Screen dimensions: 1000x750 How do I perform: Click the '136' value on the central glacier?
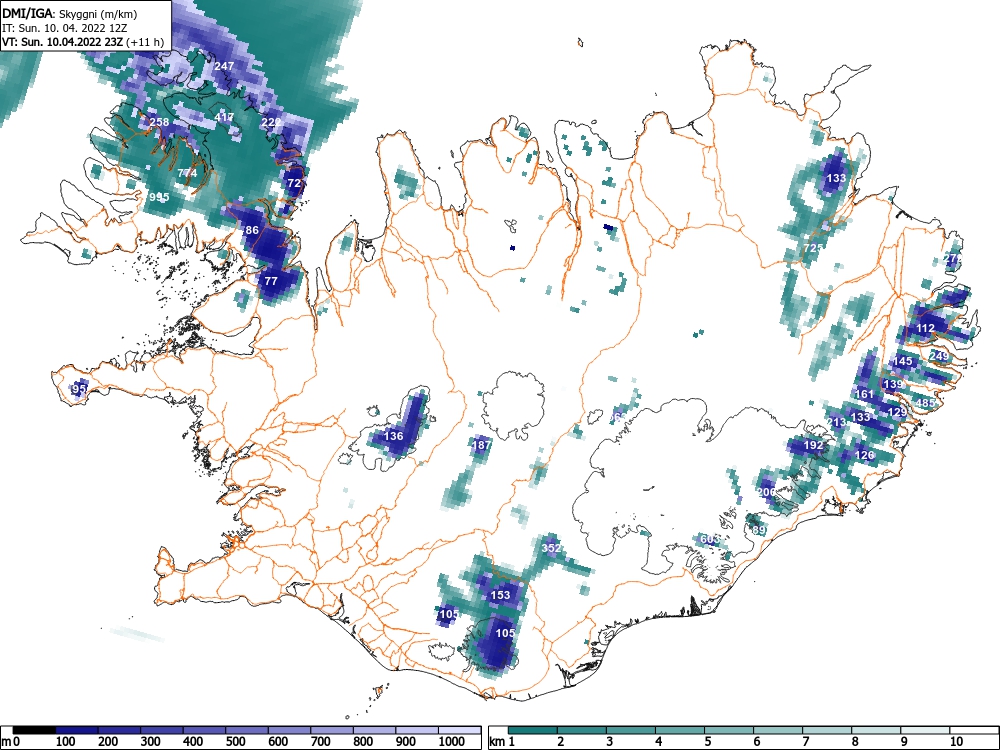393,436
